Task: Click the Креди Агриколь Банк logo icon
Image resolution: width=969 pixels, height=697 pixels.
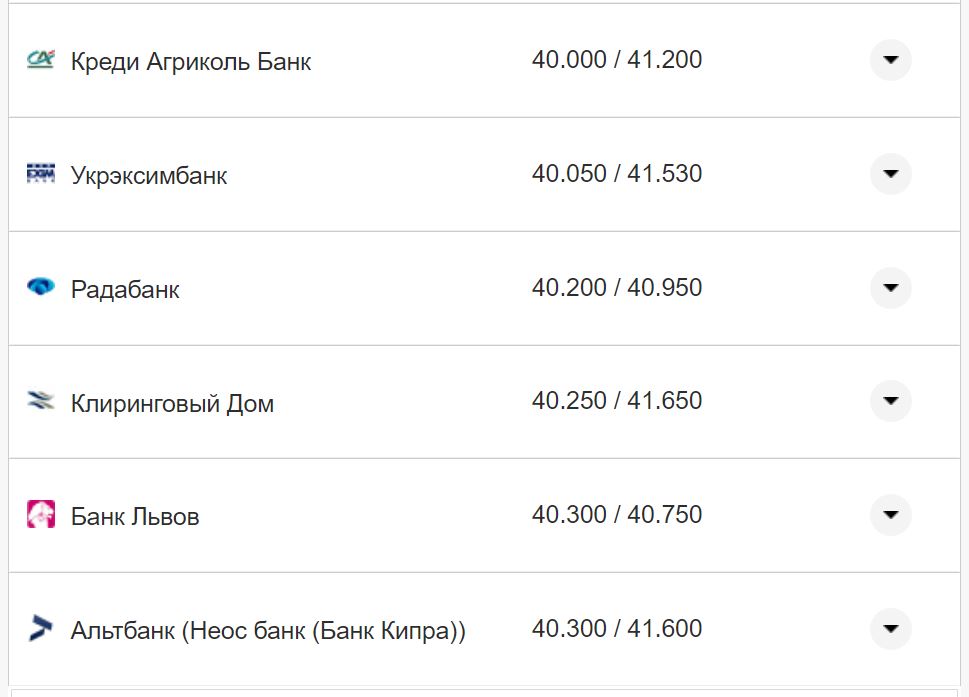Action: [x=41, y=60]
